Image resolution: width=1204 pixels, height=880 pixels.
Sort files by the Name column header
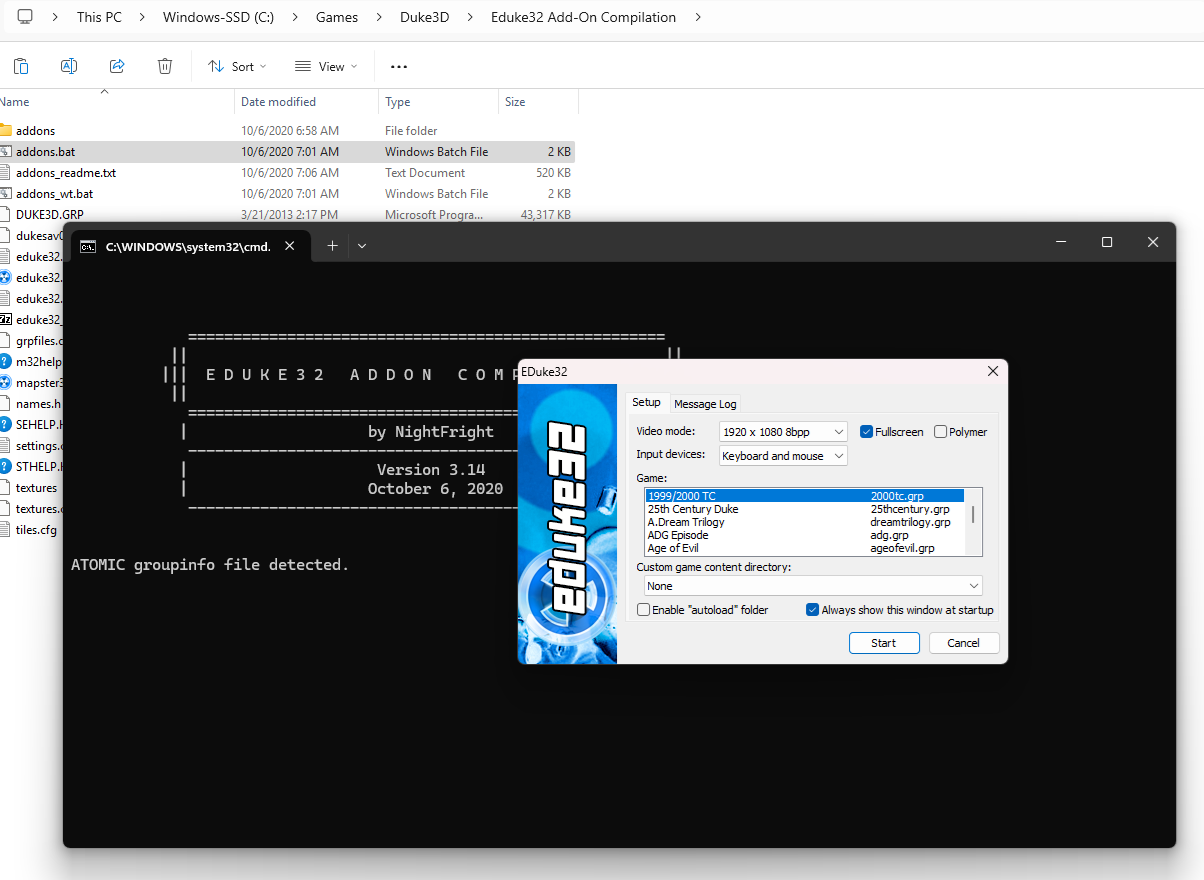point(117,102)
